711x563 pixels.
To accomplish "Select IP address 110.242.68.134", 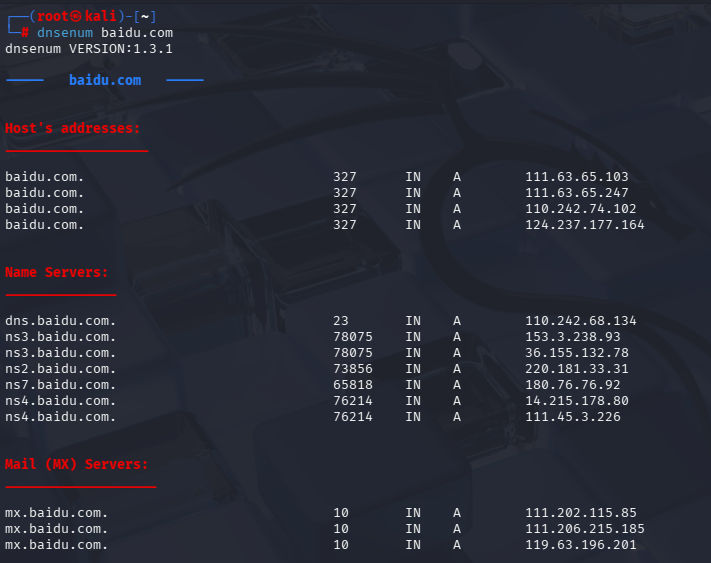I will click(x=581, y=321).
